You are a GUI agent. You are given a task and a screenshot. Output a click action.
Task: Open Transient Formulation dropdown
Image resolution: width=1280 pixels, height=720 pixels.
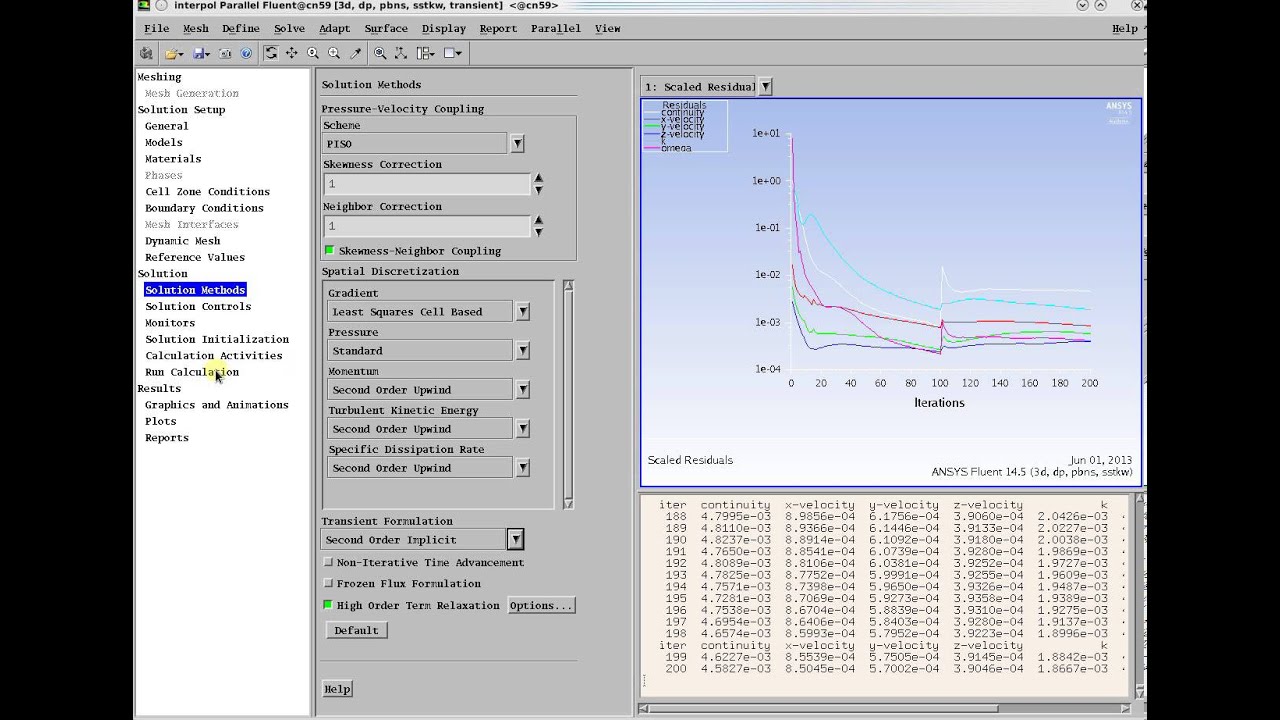[515, 540]
